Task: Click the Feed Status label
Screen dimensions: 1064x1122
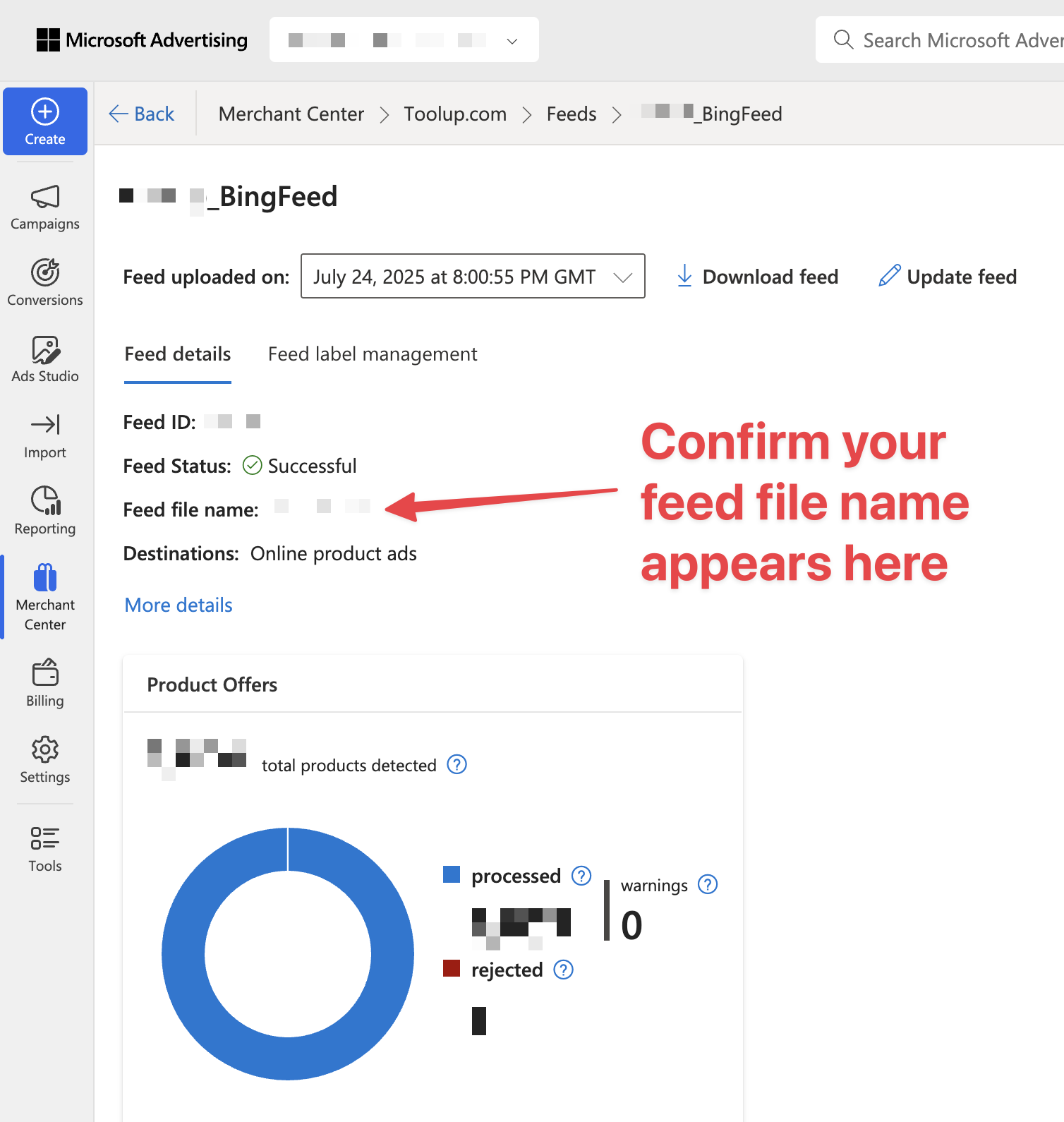Action: pos(177,466)
